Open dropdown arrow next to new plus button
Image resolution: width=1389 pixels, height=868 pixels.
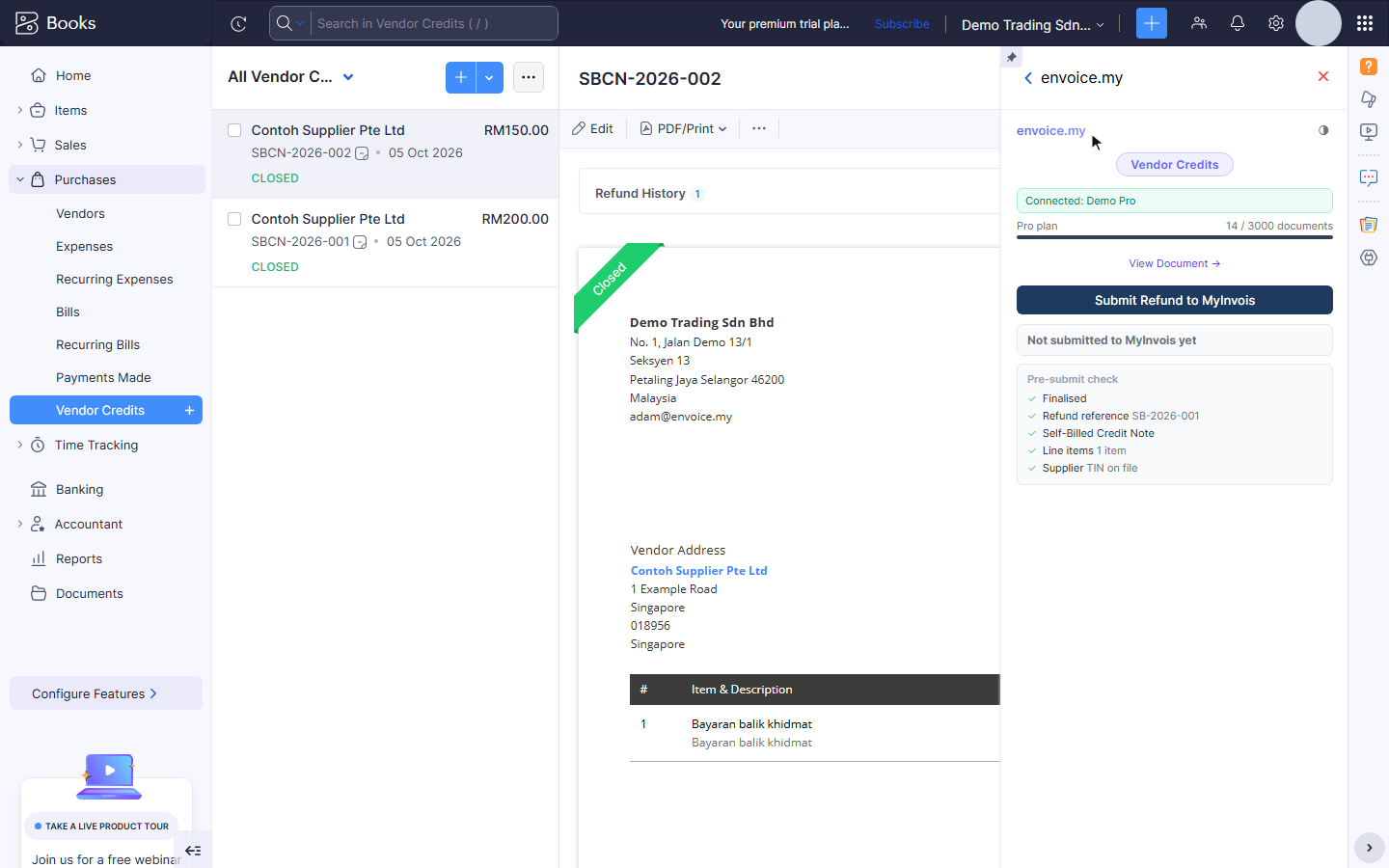click(x=489, y=77)
